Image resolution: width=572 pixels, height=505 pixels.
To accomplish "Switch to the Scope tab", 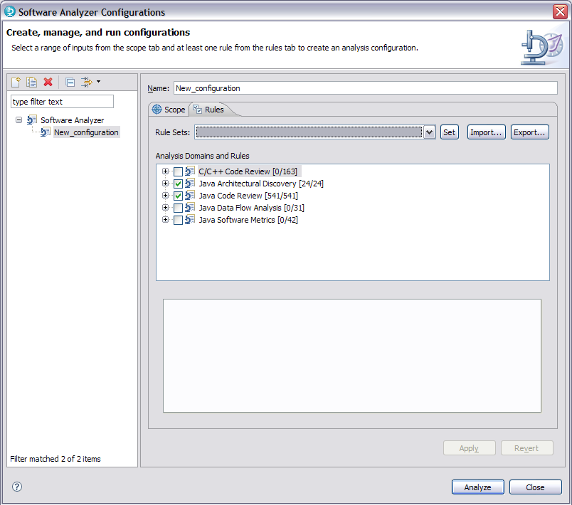I will pyautogui.click(x=169, y=109).
